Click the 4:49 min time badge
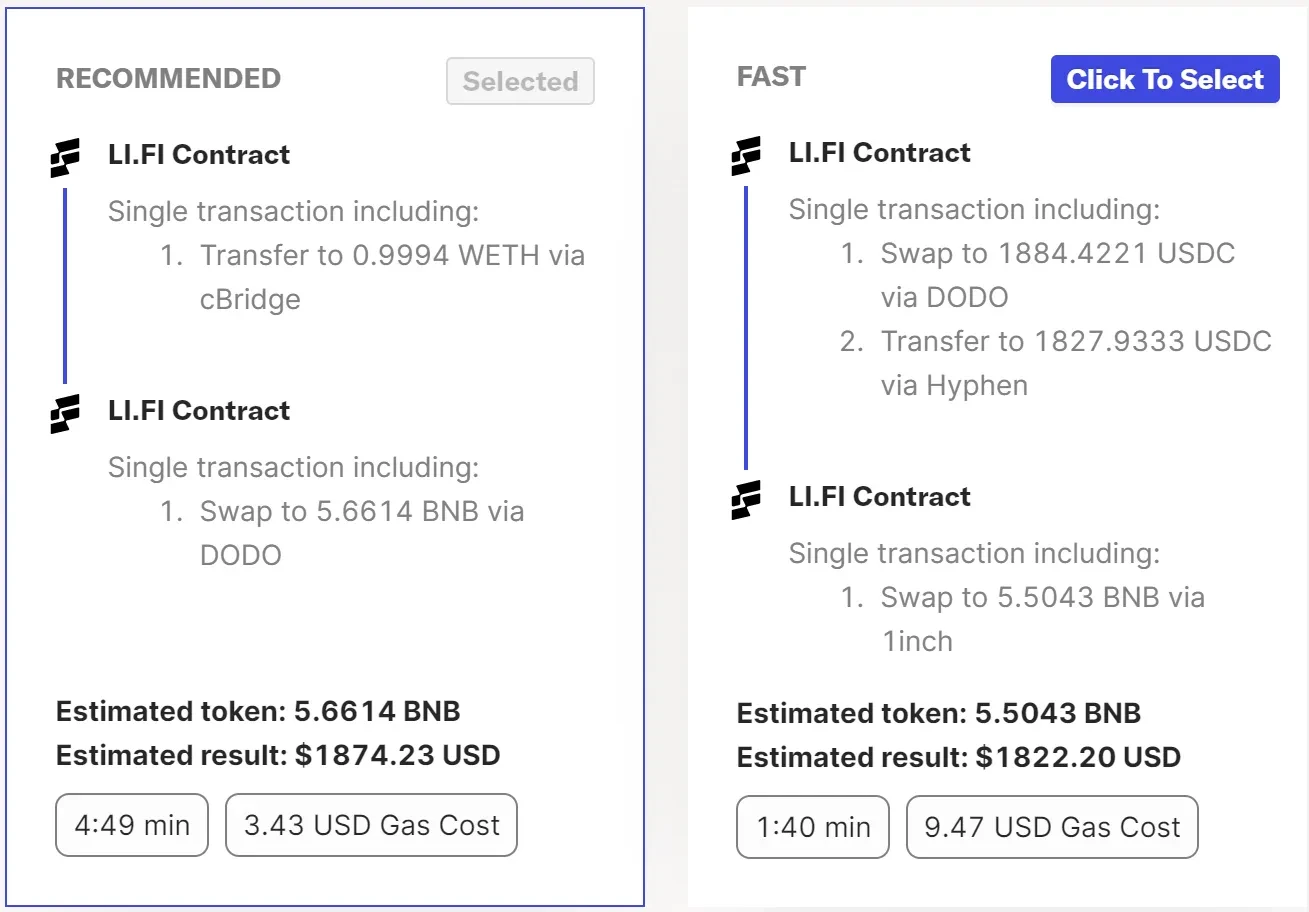This screenshot has width=1309, height=912. (x=132, y=825)
